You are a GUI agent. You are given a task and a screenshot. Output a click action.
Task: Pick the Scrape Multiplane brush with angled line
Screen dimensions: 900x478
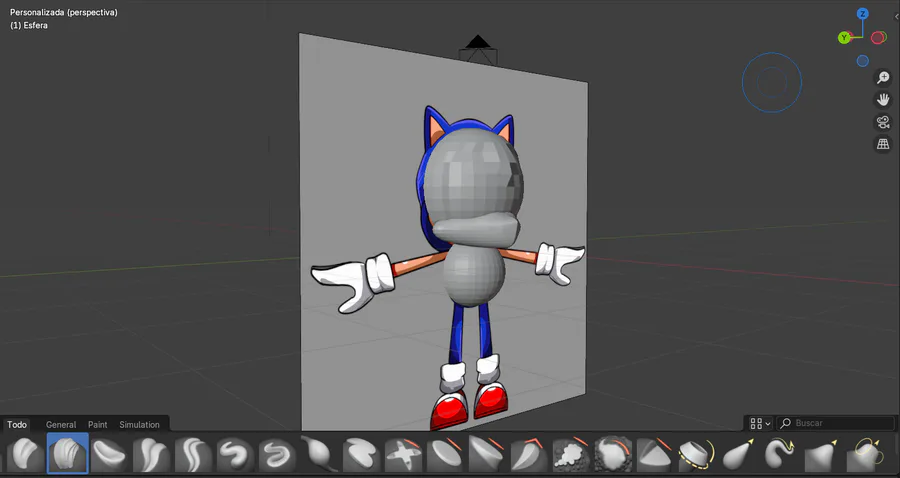coord(529,453)
